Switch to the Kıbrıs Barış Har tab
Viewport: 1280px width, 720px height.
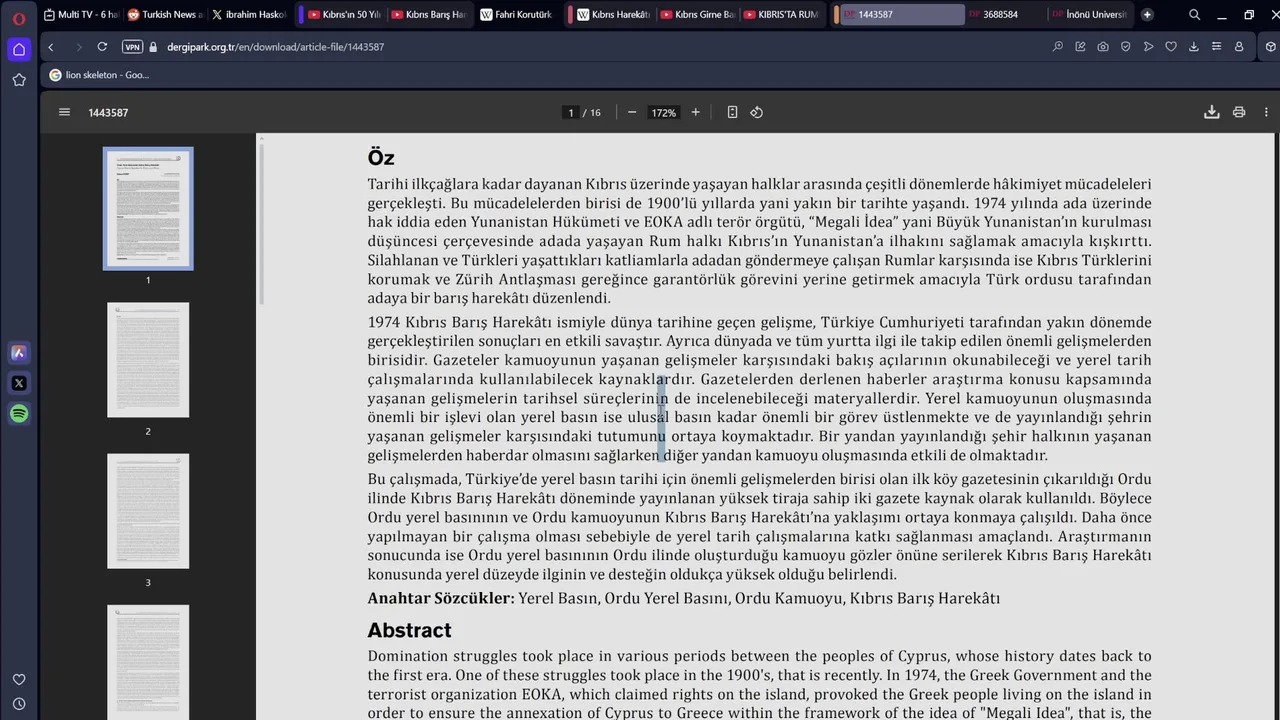[428, 15]
